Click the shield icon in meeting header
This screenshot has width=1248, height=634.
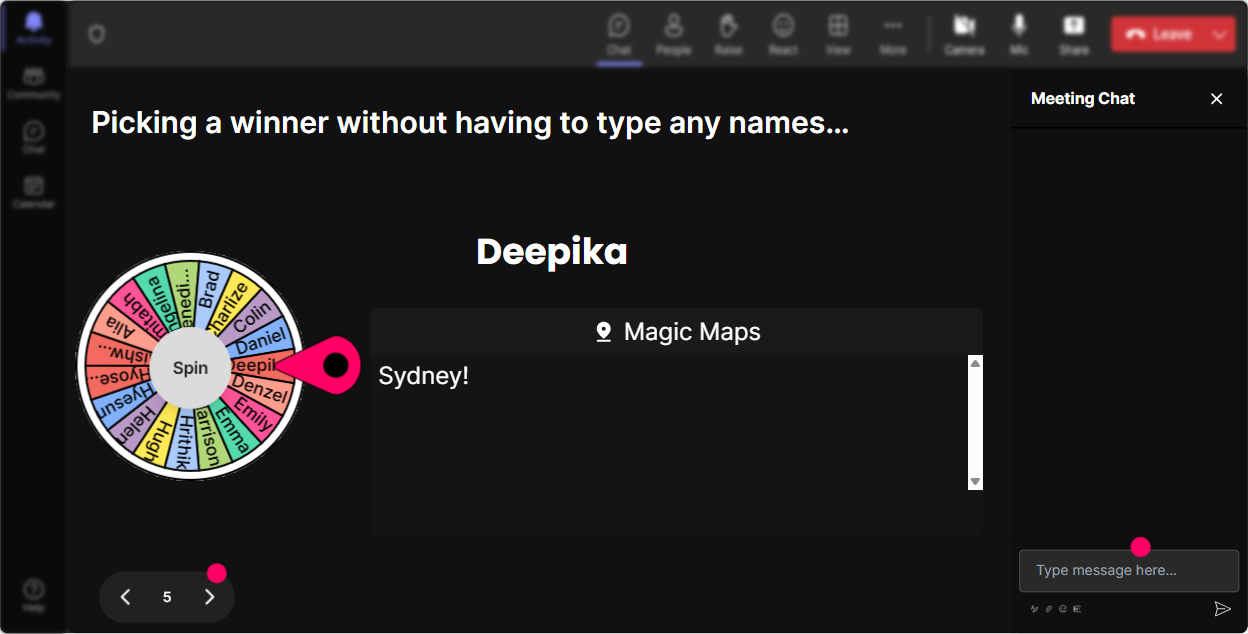coord(96,34)
